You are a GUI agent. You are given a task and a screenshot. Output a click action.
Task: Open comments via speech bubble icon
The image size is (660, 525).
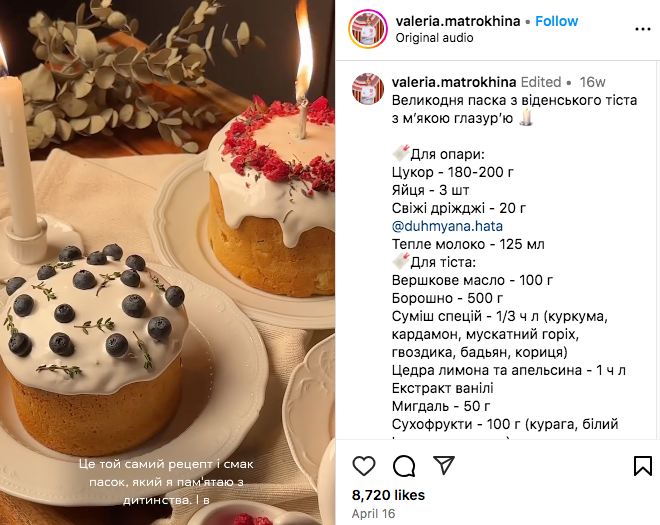click(404, 466)
